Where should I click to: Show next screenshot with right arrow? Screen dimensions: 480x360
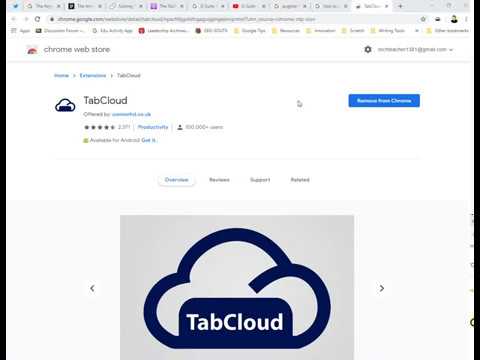click(382, 288)
